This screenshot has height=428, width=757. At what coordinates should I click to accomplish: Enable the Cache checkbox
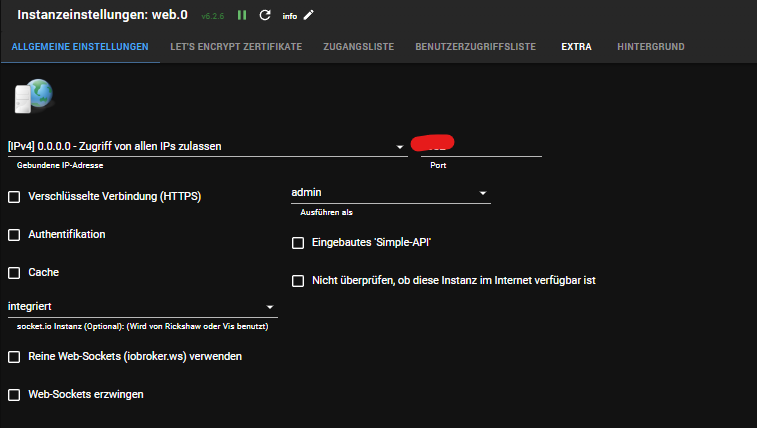pyautogui.click(x=14, y=273)
